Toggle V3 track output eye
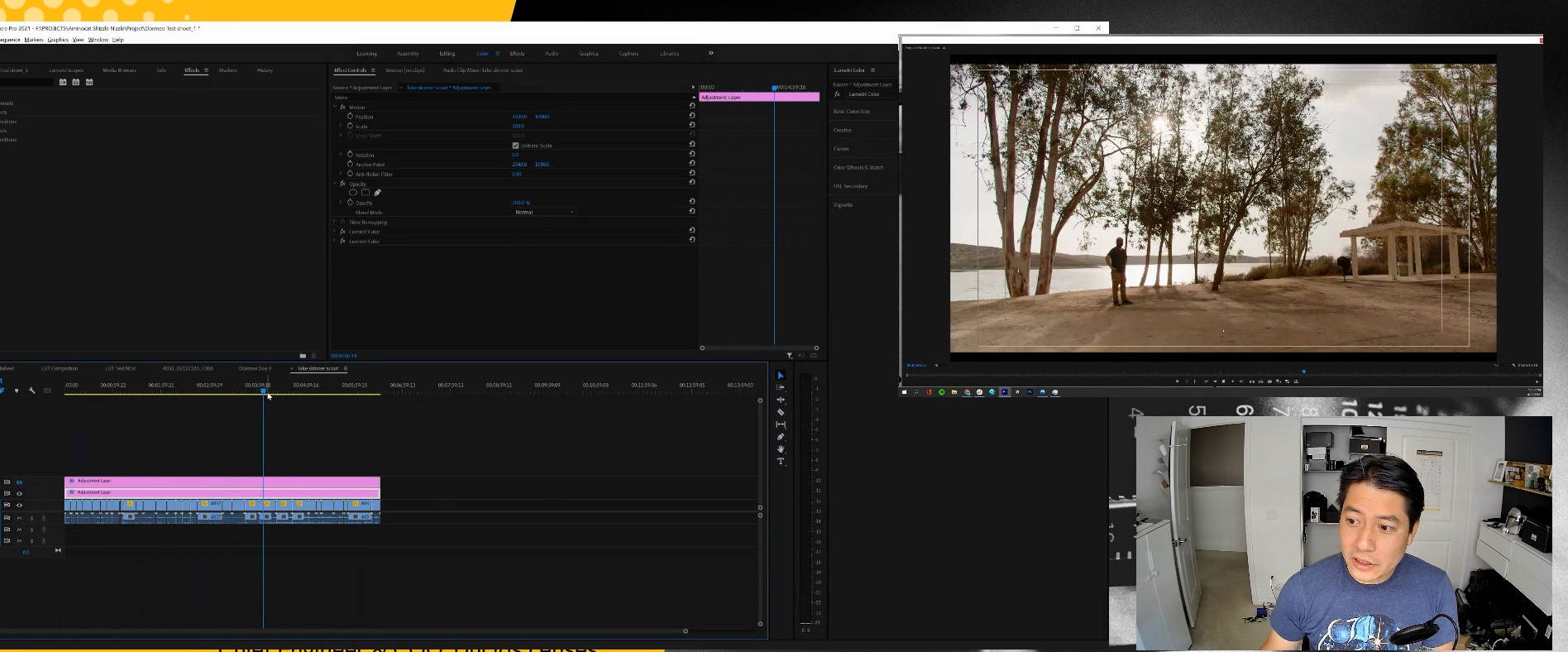Viewport: 1568px width, 652px height. tap(19, 482)
